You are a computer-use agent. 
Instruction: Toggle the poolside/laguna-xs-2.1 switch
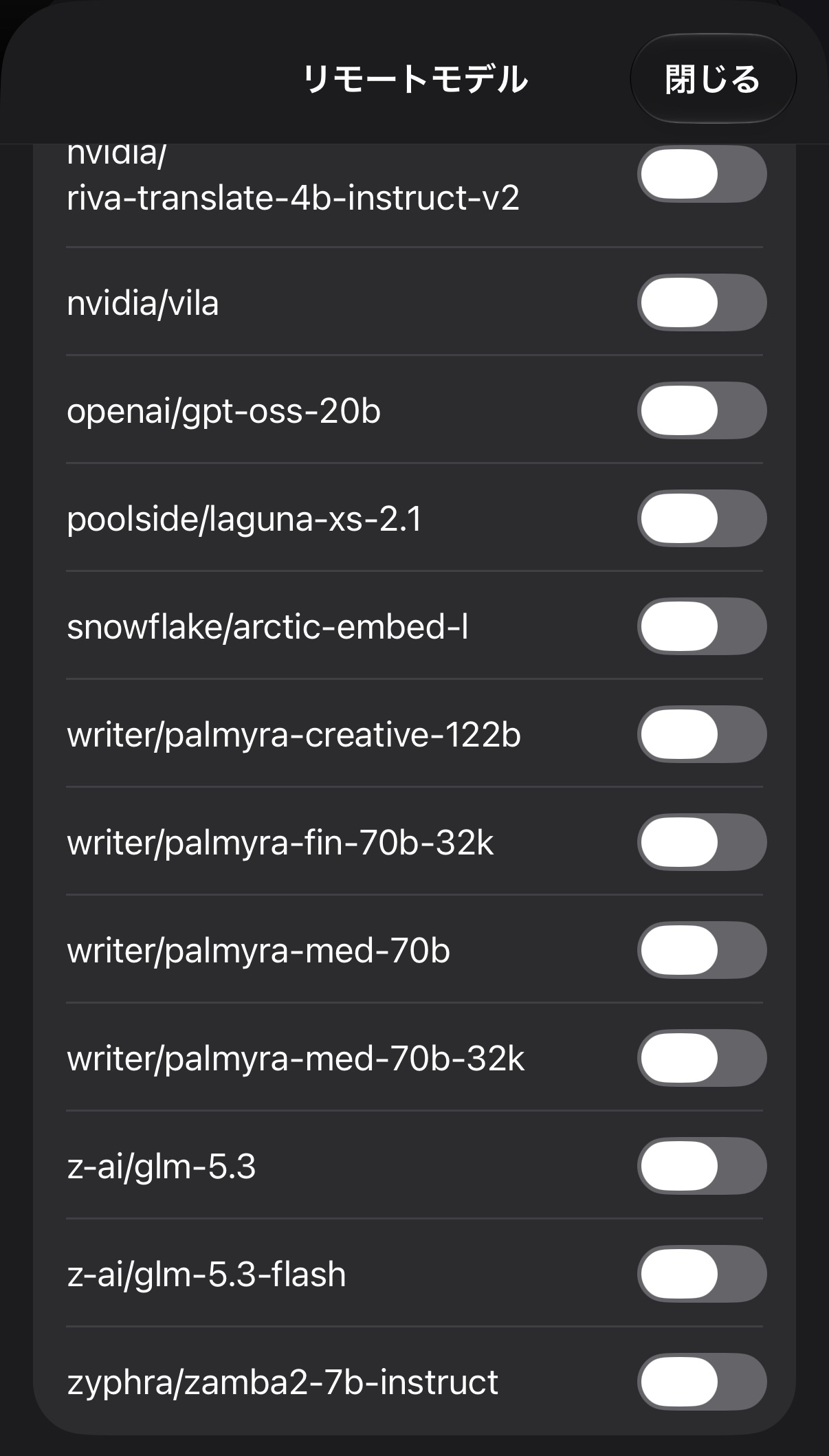point(702,518)
